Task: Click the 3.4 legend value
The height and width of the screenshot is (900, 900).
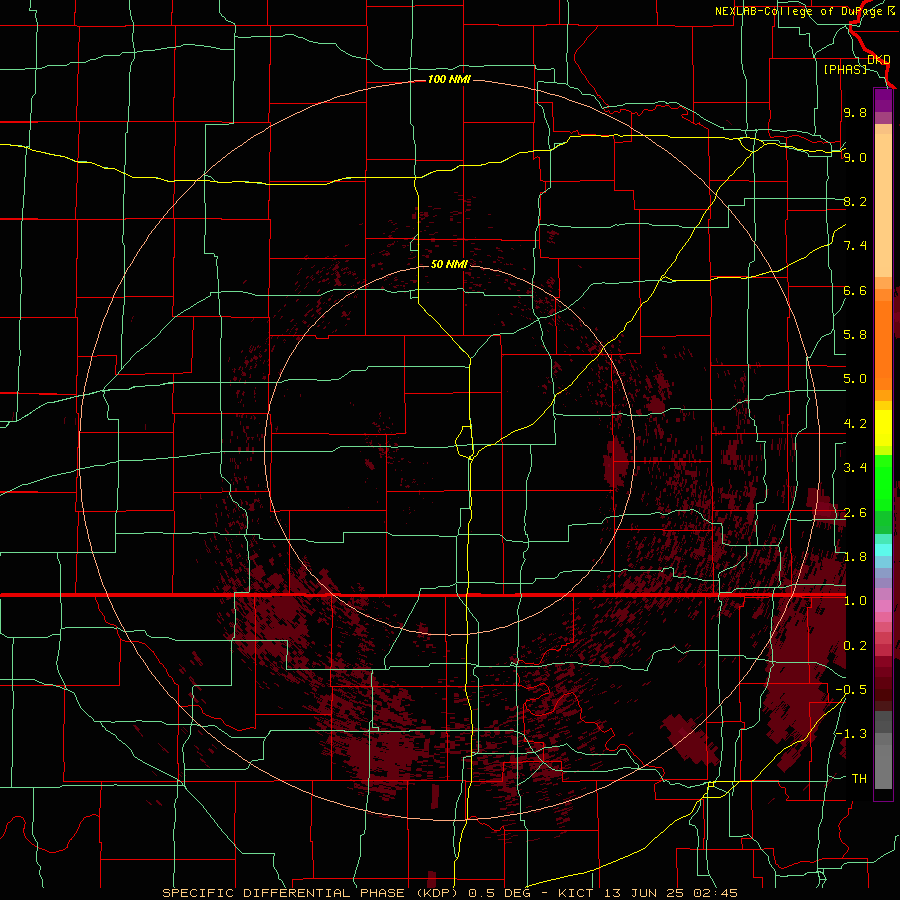Action: pos(855,468)
